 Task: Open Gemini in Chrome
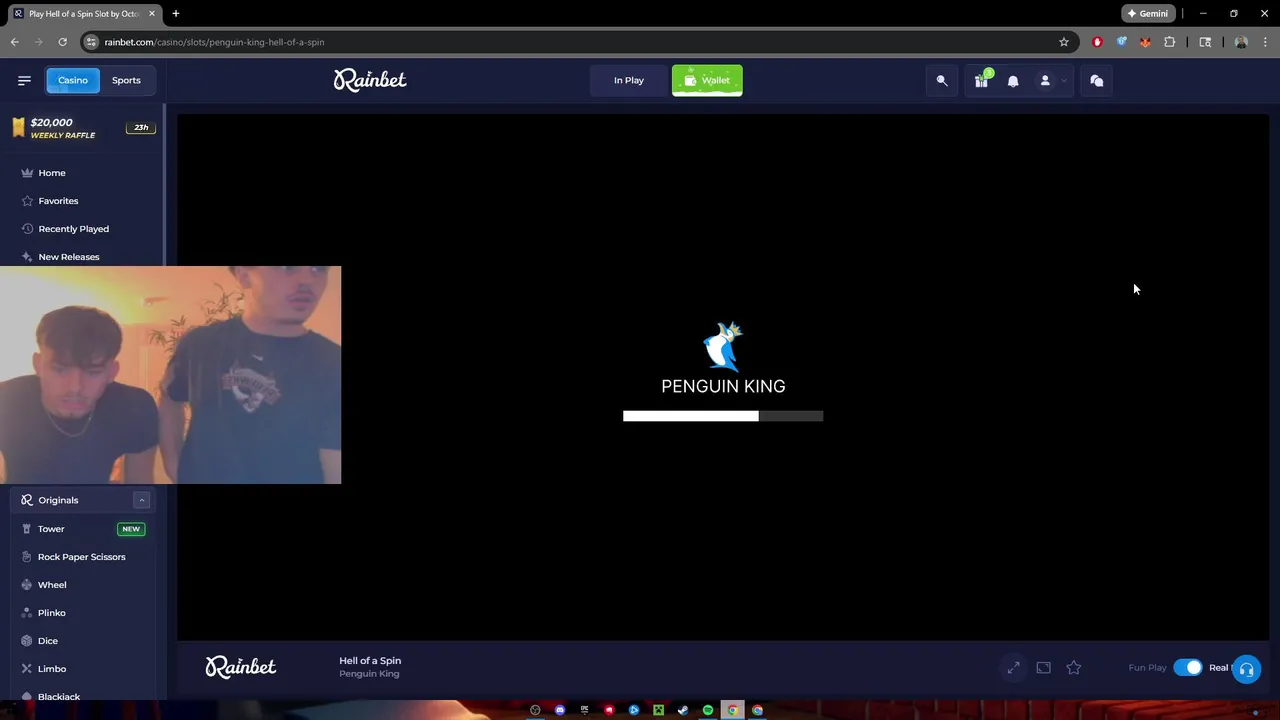[x=1148, y=13]
